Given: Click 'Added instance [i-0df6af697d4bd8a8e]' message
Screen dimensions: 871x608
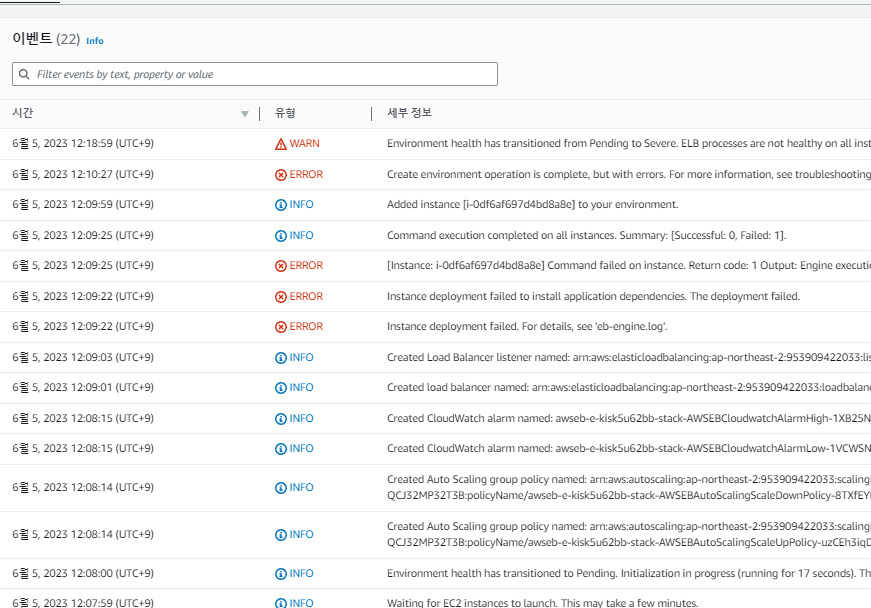Looking at the screenshot, I should 533,204.
